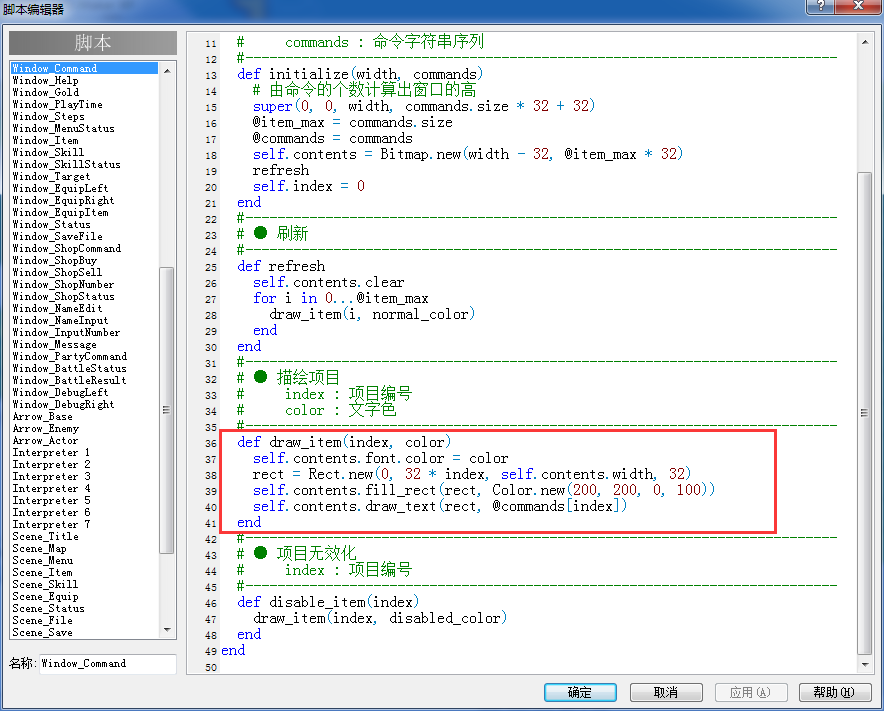Click the 名称 input field

click(x=108, y=664)
